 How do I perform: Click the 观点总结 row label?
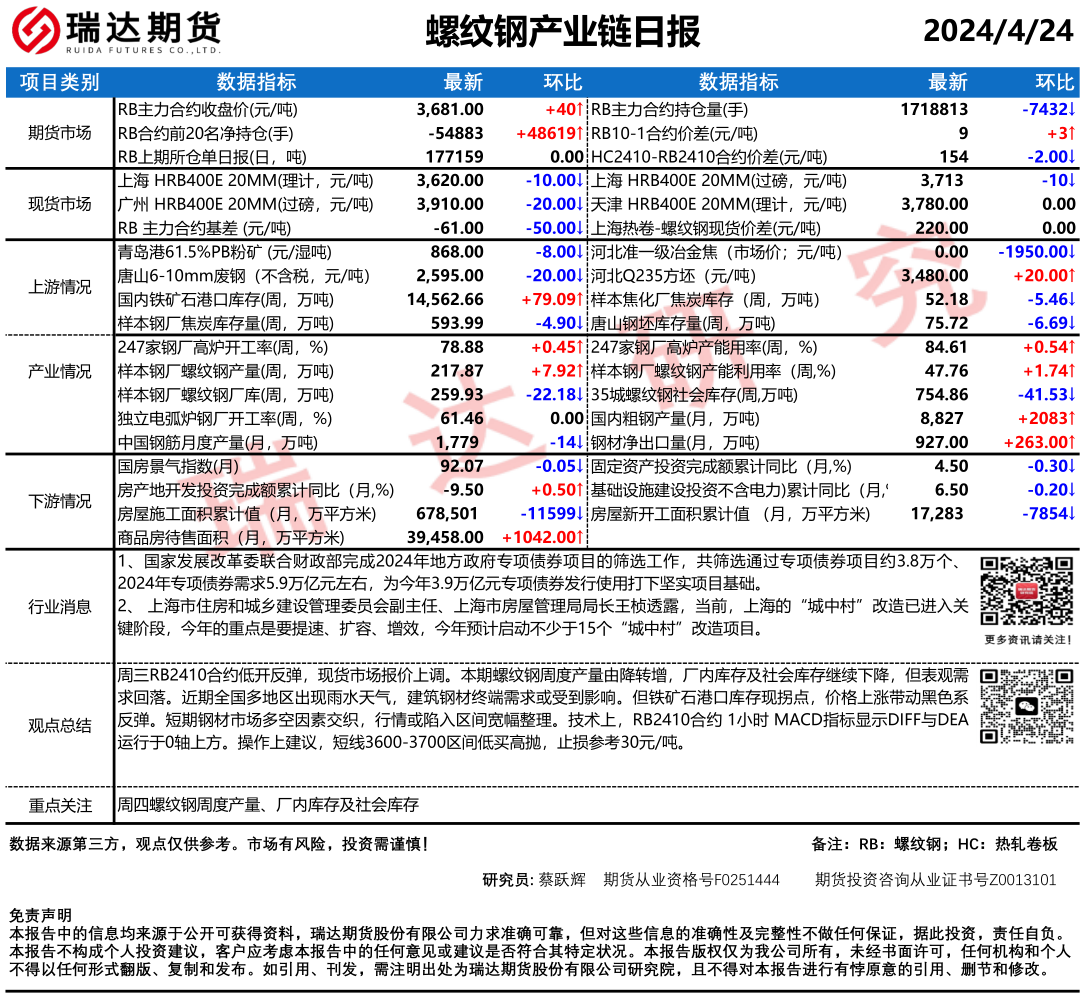[60, 725]
